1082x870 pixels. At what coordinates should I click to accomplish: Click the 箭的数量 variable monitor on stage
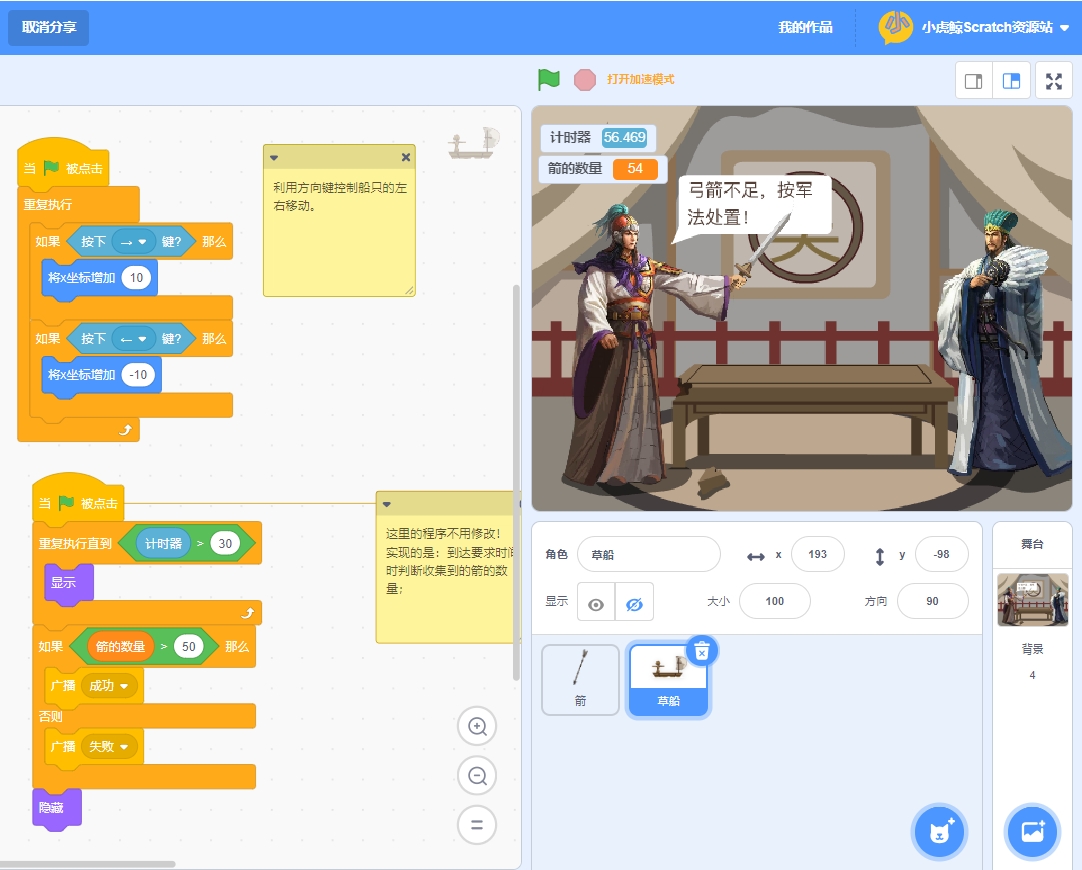pos(603,168)
